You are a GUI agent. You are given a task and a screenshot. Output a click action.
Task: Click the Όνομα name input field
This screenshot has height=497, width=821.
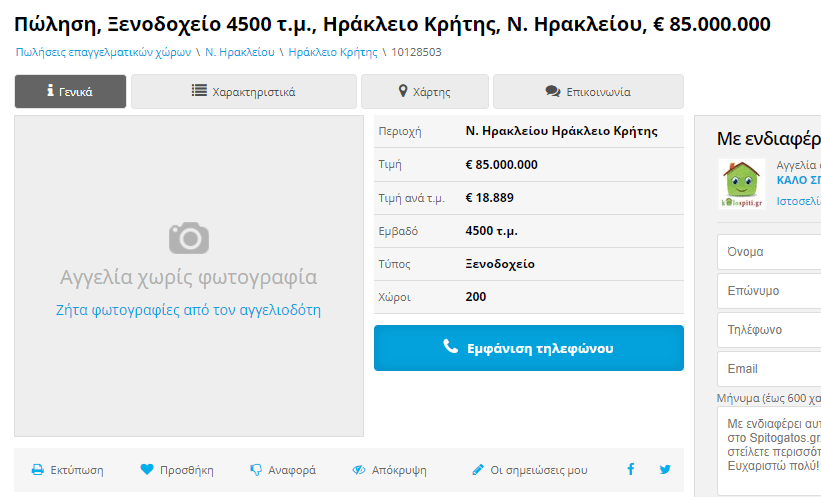pos(768,252)
